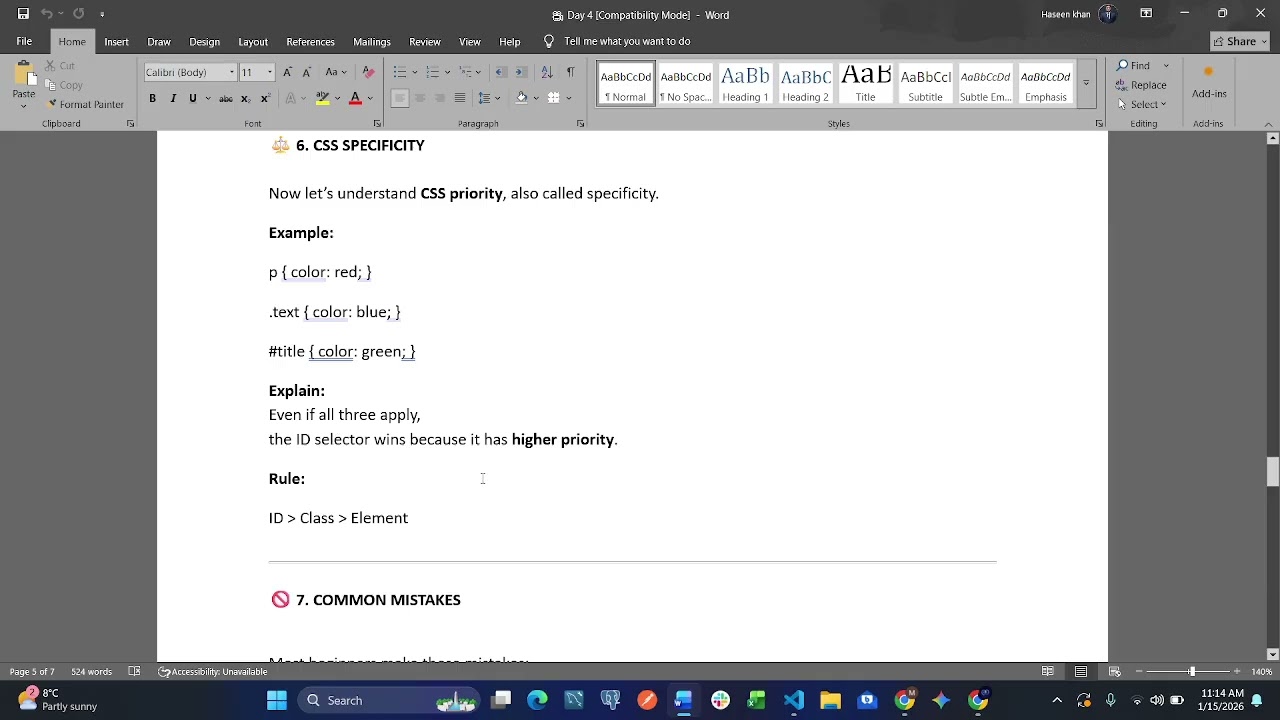This screenshot has width=1280, height=720.
Task: Toggle bold formatting
Action: click(x=152, y=98)
